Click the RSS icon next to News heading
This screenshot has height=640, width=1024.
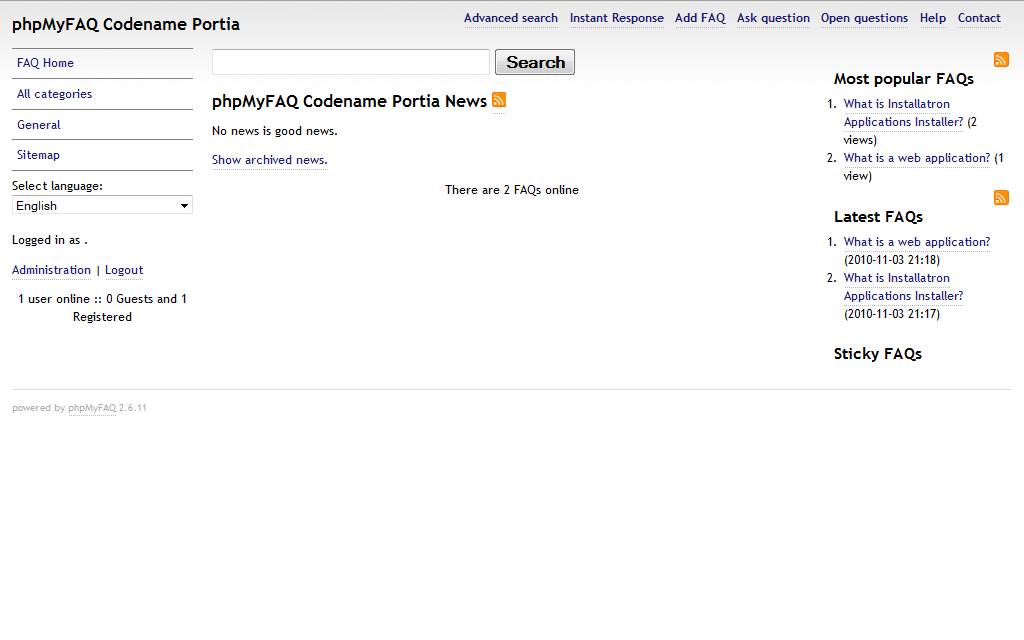[499, 100]
